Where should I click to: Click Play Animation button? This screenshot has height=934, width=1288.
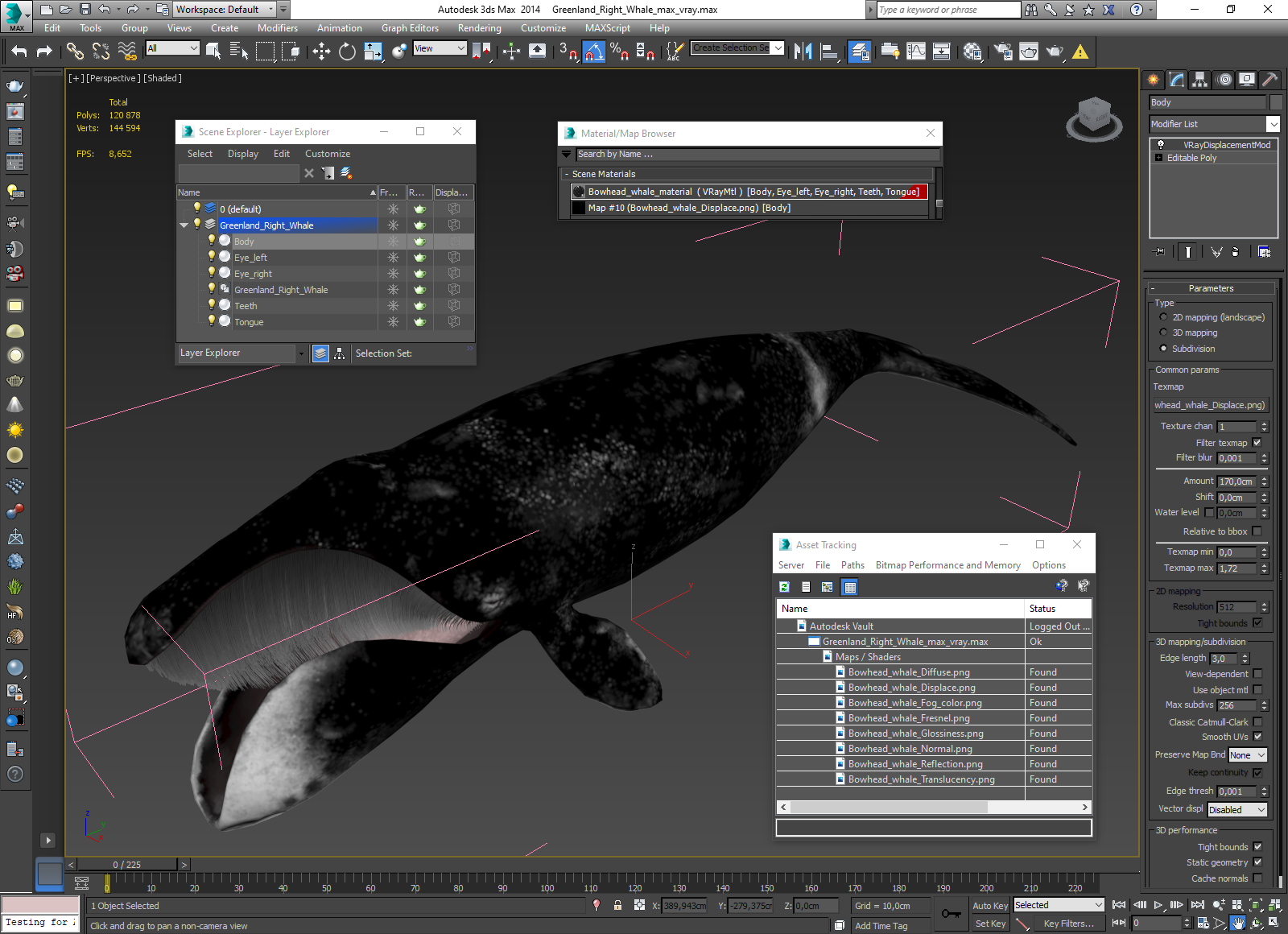(1159, 905)
